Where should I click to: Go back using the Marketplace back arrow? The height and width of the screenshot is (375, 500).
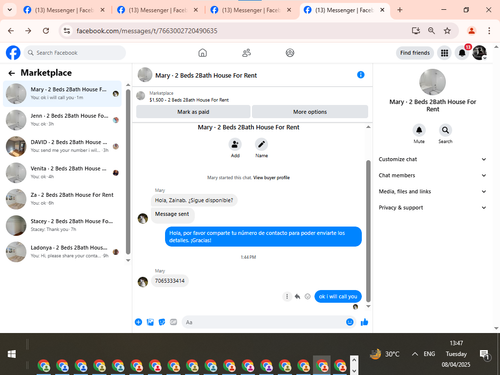pos(12,73)
